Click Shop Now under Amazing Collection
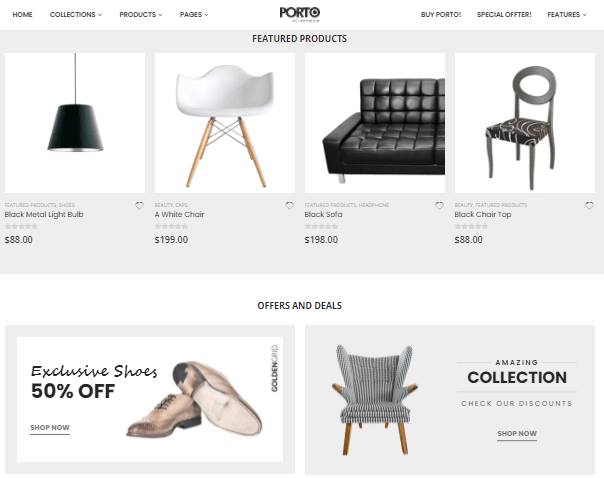The image size is (604, 478). coord(517,434)
